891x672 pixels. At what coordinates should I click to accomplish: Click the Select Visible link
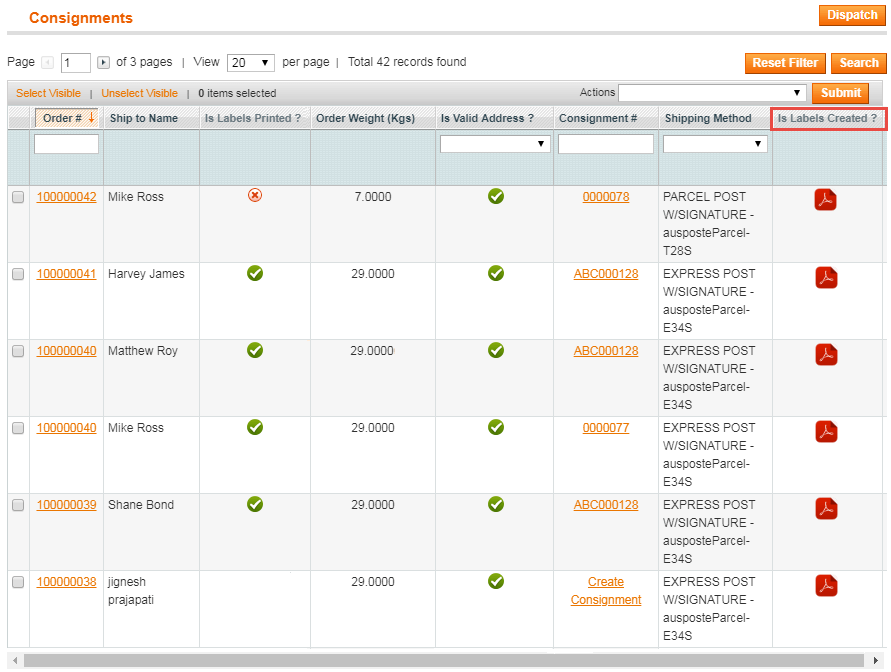pyautogui.click(x=48, y=93)
